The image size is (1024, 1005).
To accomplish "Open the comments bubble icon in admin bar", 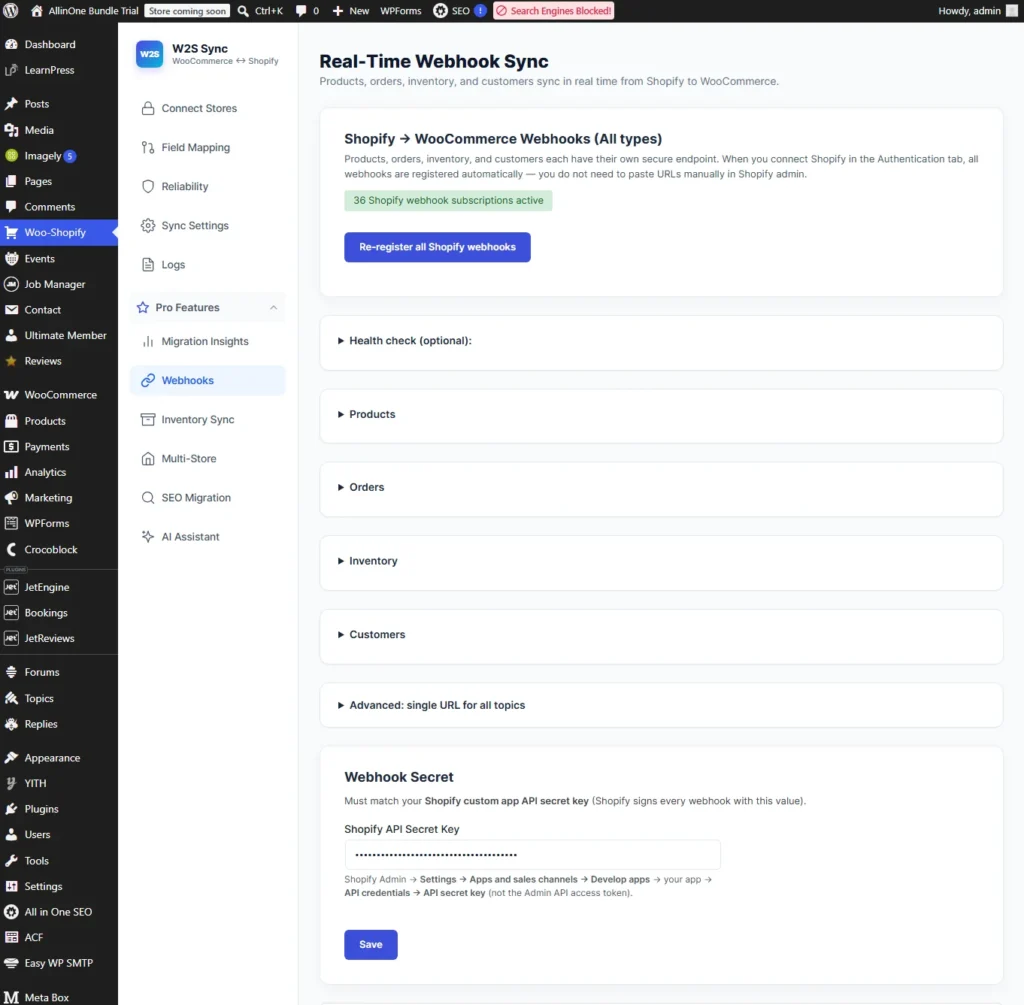I will 301,11.
